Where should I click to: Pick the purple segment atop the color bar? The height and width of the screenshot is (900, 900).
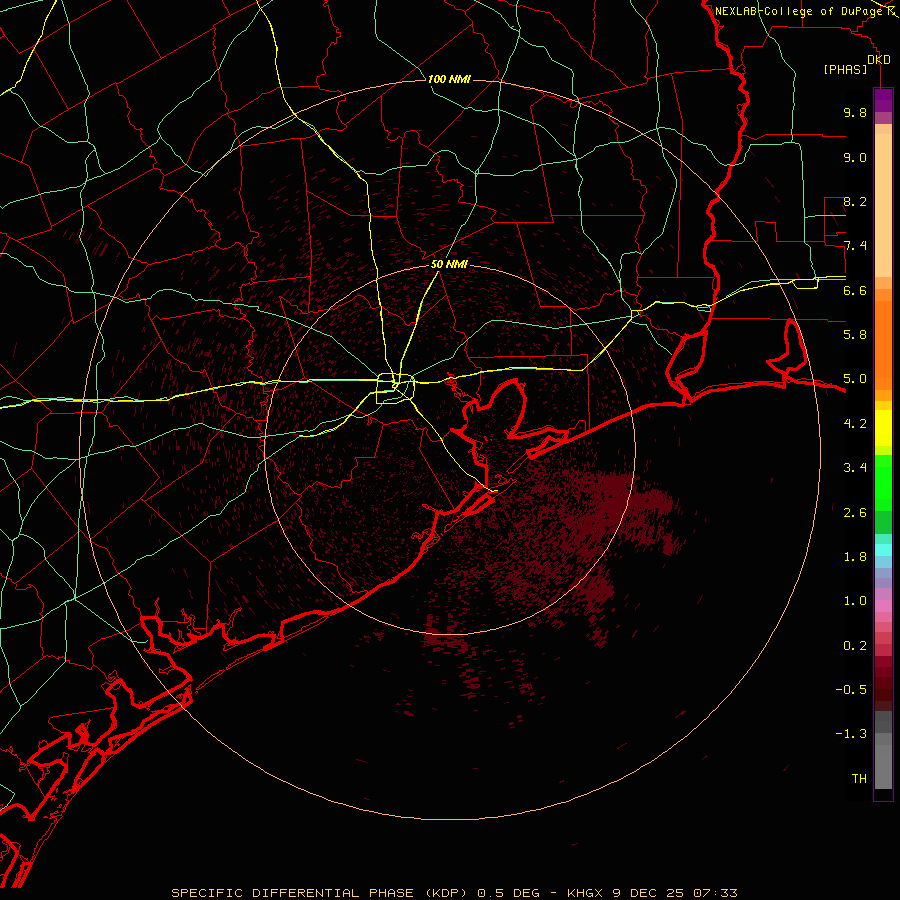tap(883, 100)
